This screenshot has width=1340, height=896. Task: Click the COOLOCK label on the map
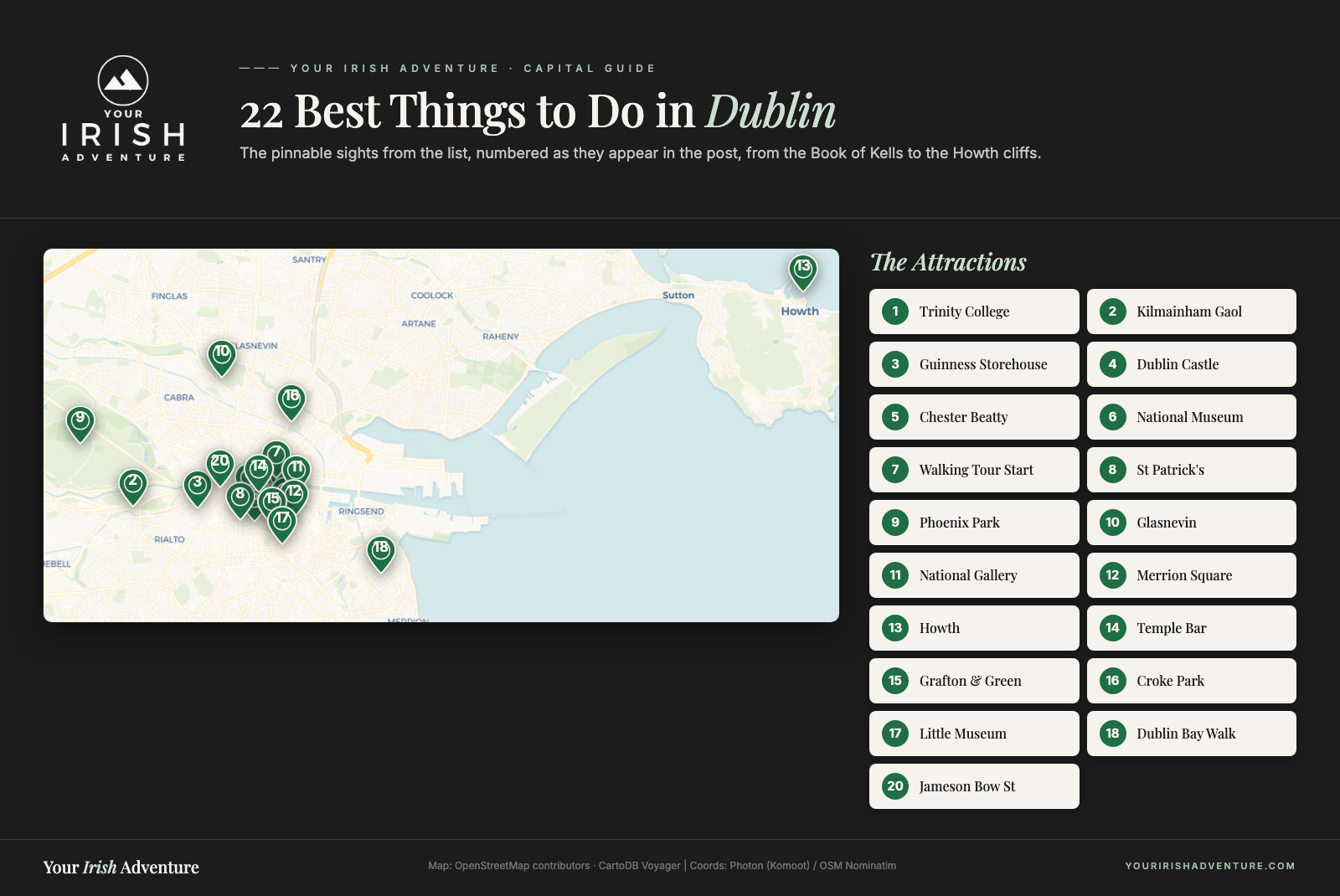coord(432,295)
